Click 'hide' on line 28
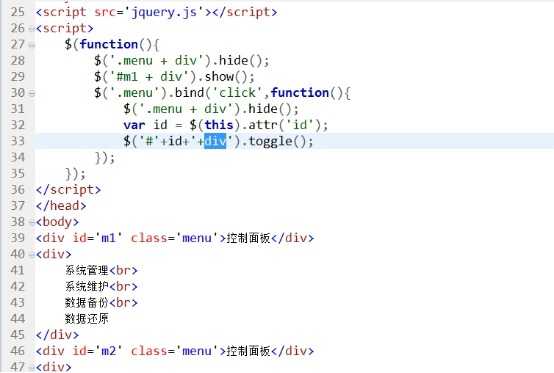 coord(234,60)
